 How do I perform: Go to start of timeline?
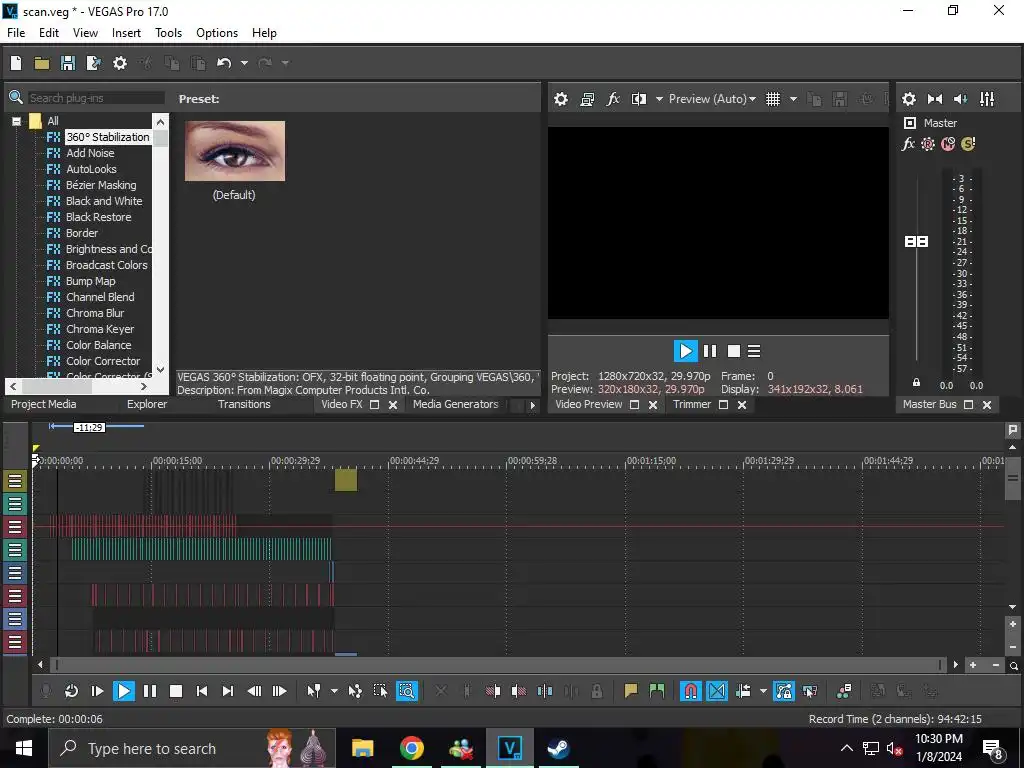202,691
